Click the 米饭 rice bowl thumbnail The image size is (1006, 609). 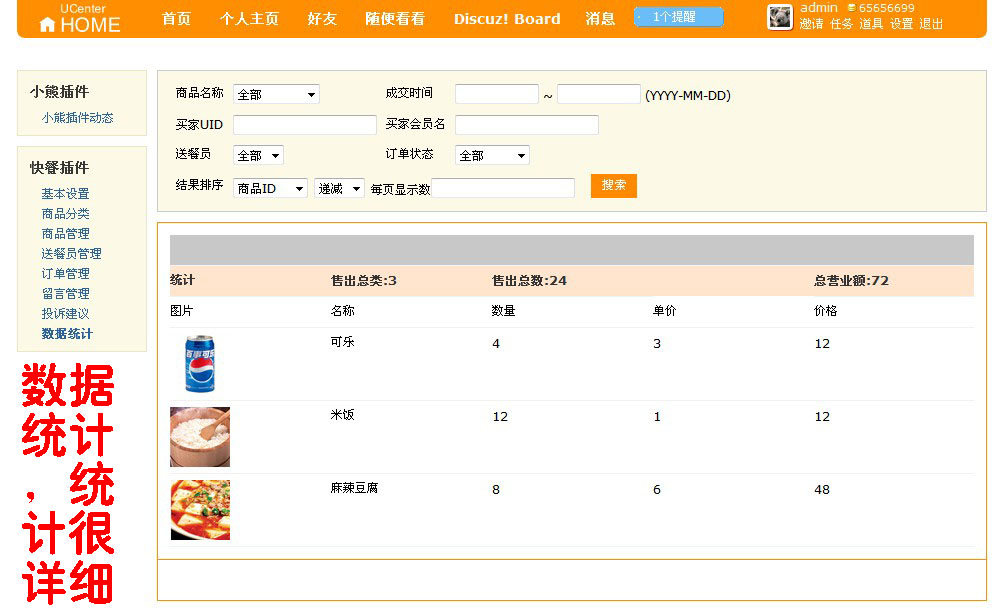200,436
